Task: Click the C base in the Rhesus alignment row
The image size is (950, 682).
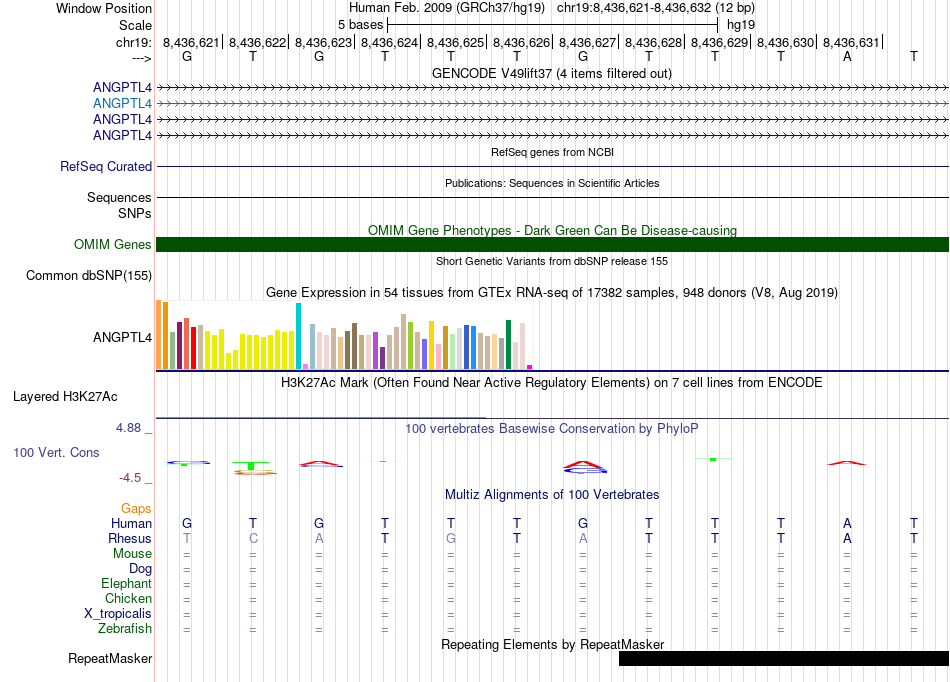Action: coord(253,538)
